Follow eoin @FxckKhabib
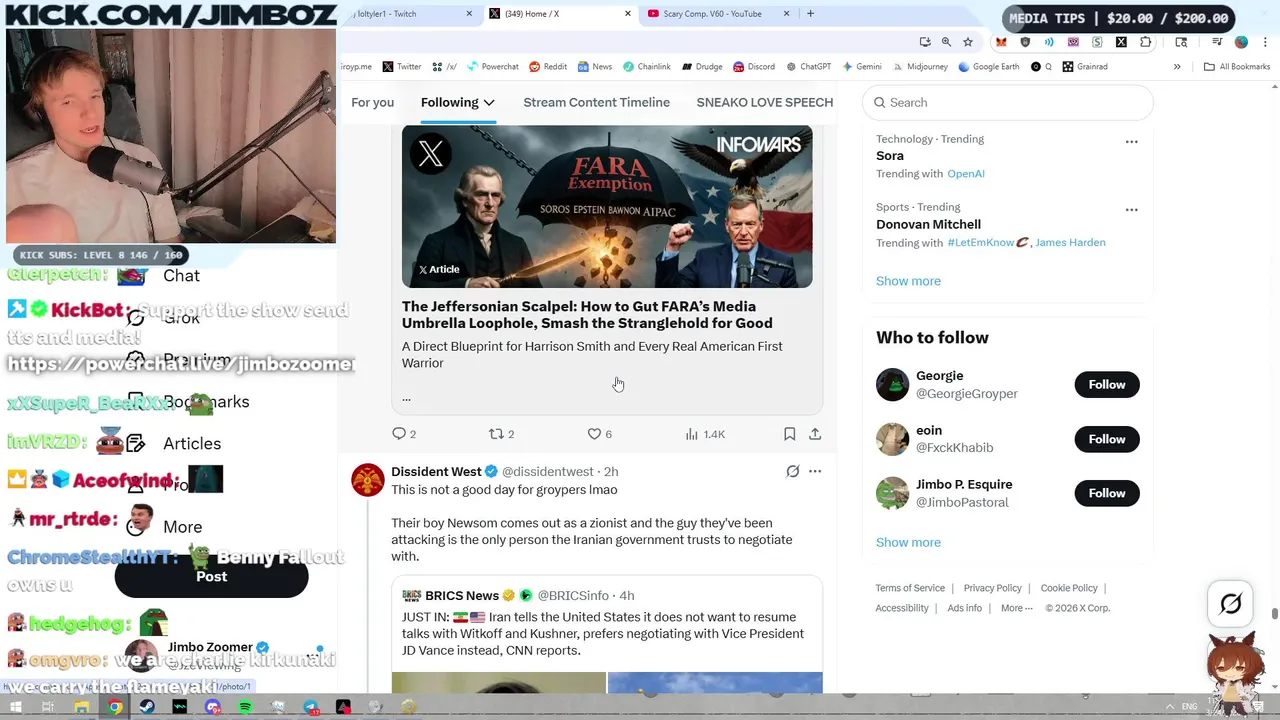 click(x=1107, y=439)
